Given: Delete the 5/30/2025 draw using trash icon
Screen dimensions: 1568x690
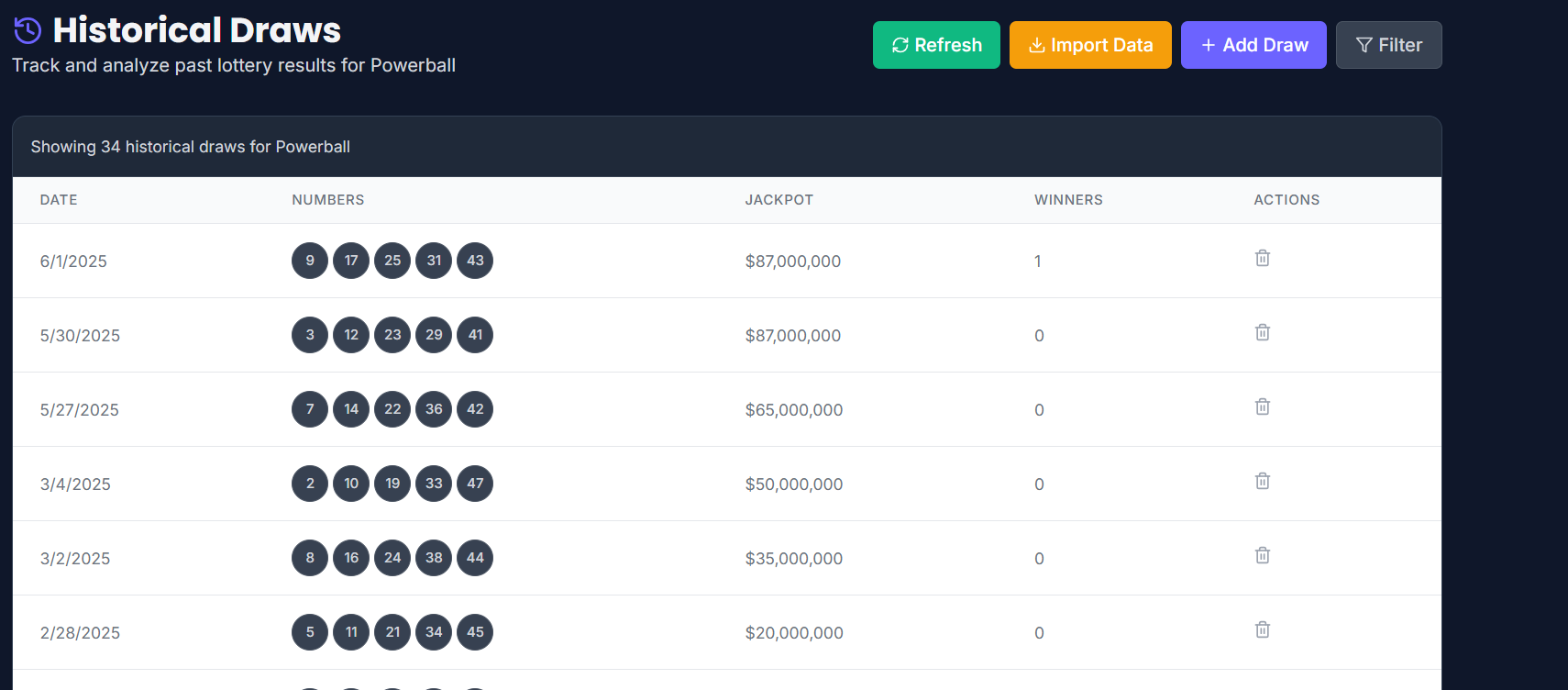Looking at the screenshot, I should click(x=1263, y=332).
